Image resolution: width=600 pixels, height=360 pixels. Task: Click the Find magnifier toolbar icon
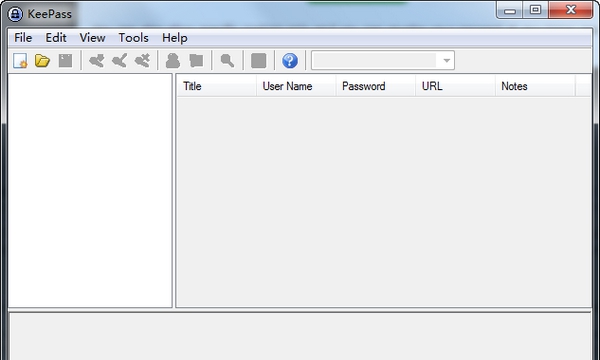coord(227,60)
